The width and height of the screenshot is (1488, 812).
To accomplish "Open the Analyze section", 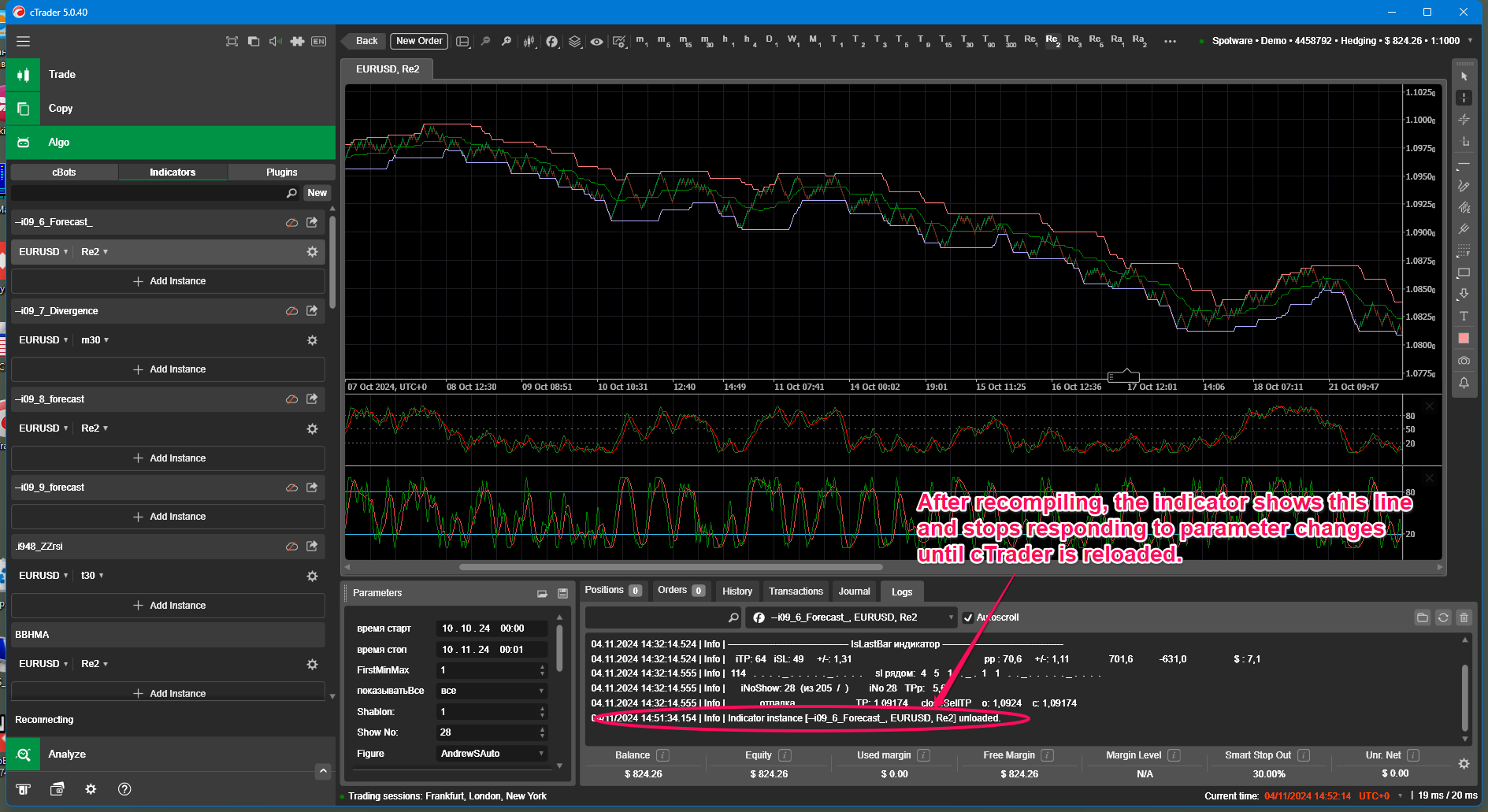I will click(x=171, y=754).
